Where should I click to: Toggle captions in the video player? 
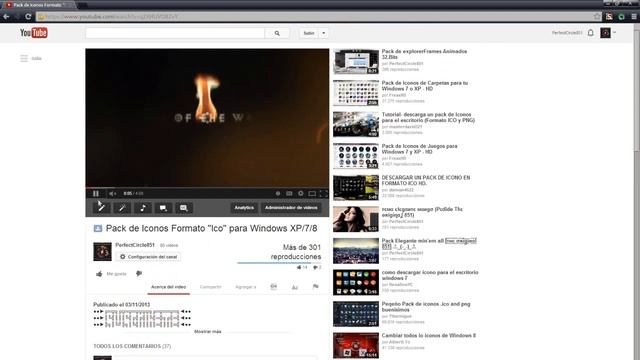pos(289,193)
